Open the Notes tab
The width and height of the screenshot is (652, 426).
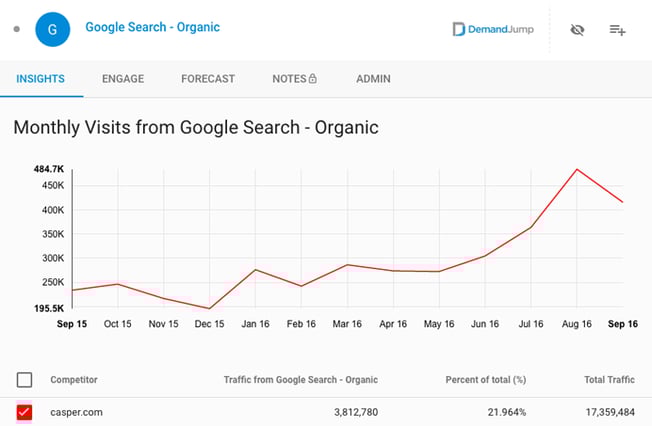coord(294,79)
